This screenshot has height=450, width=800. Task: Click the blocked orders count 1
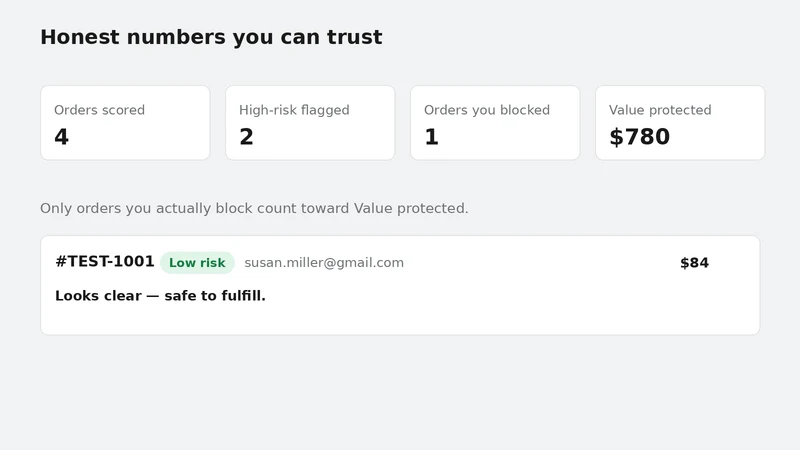pos(431,137)
